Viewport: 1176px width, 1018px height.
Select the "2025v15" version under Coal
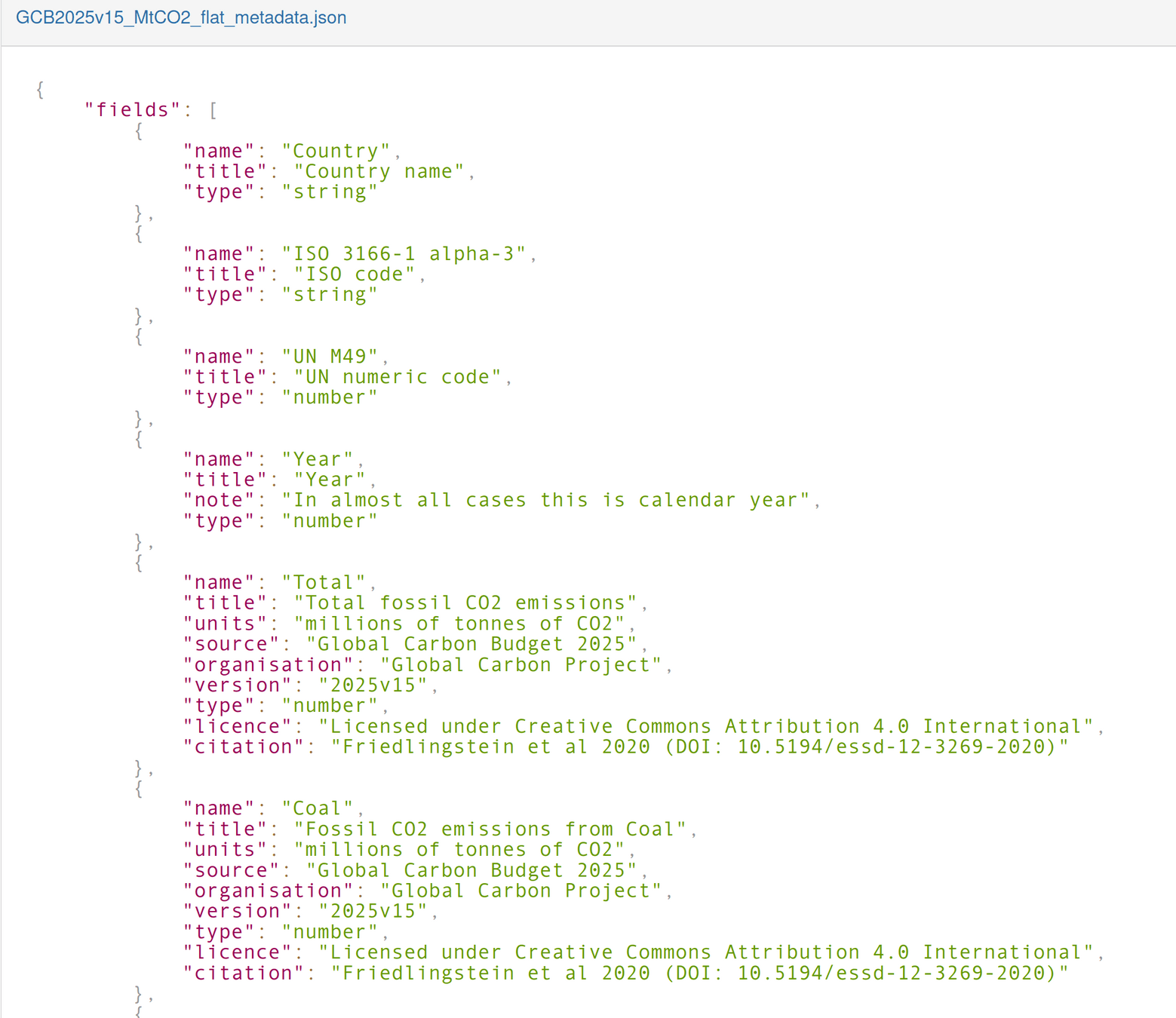[x=373, y=911]
